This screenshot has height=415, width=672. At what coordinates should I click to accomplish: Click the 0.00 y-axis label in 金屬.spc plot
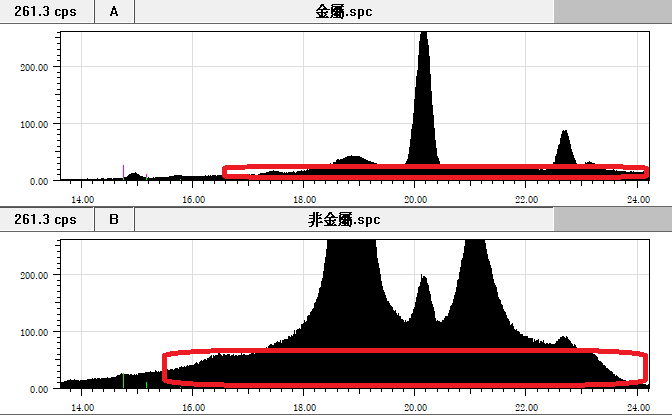pyautogui.click(x=39, y=181)
